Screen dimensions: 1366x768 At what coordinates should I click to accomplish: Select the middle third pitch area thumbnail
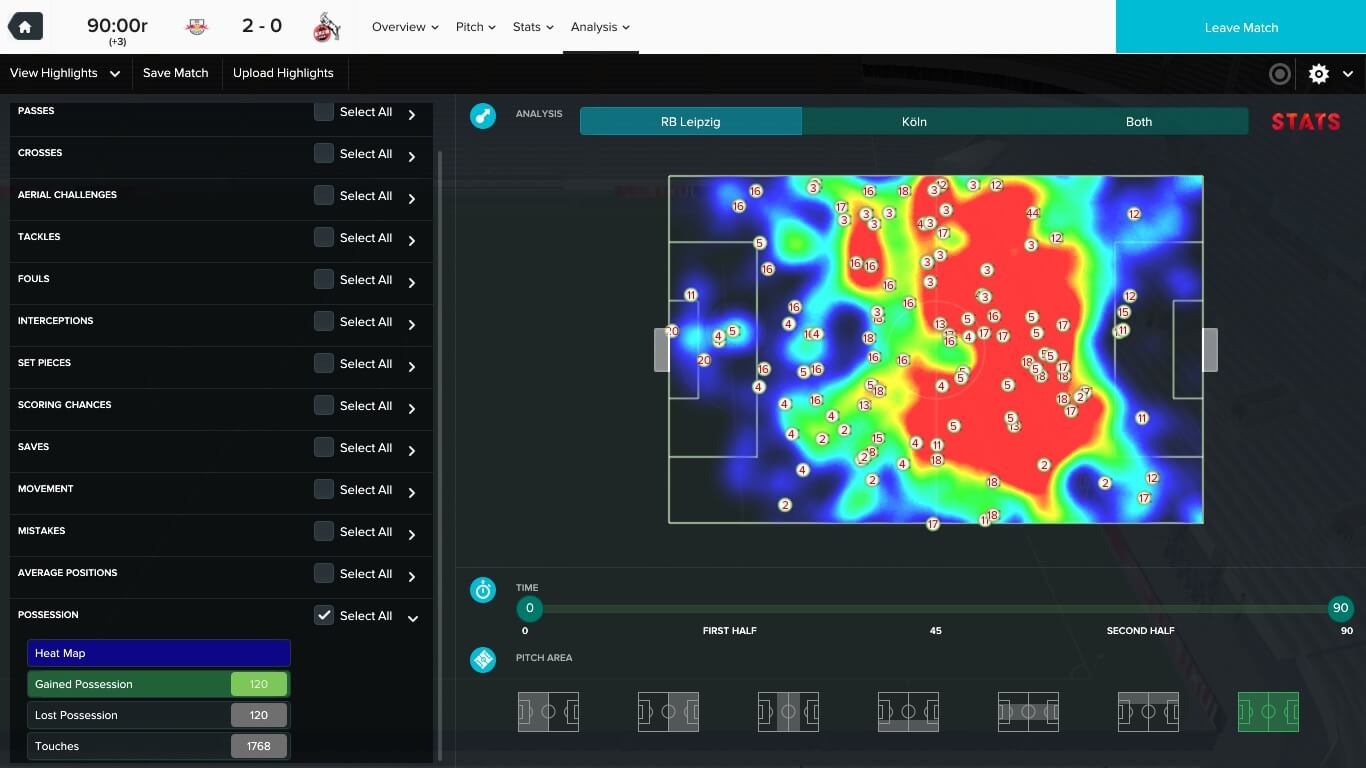tap(788, 712)
